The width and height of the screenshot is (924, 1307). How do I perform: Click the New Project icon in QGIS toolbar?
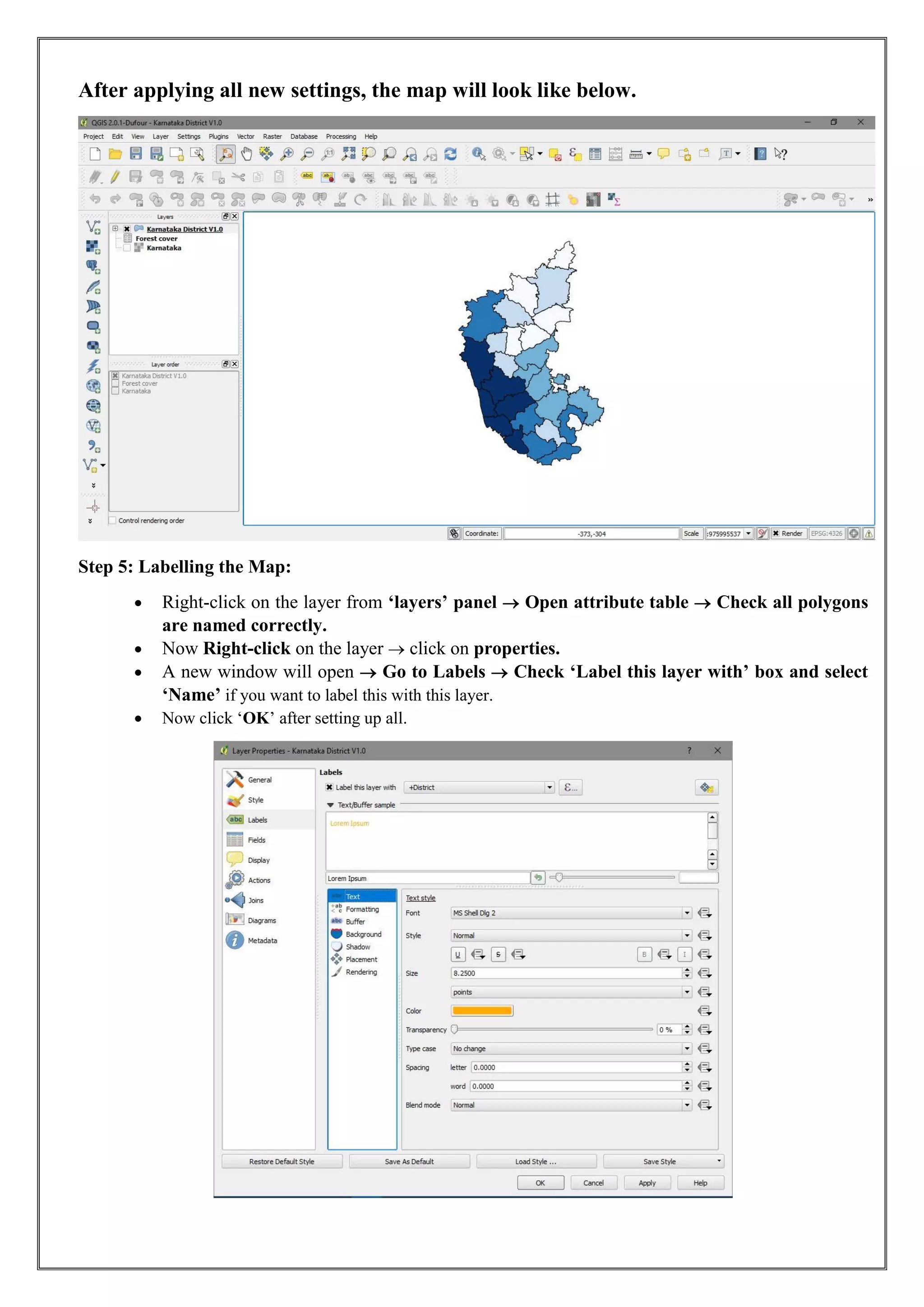pyautogui.click(x=95, y=154)
